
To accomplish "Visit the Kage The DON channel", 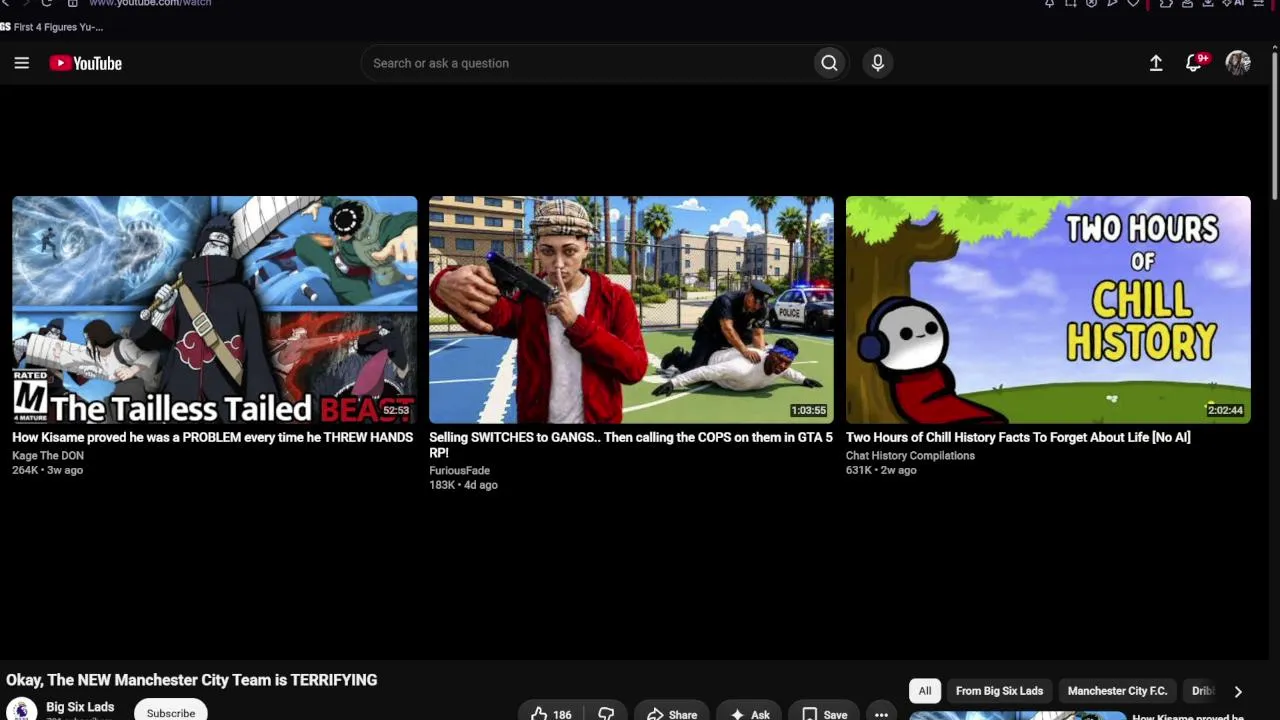I will (48, 455).
